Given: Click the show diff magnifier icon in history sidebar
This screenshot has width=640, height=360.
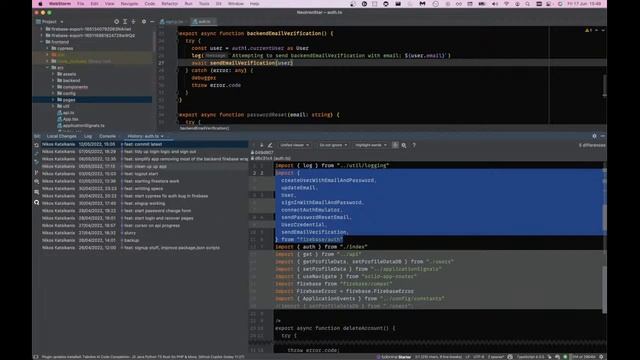Looking at the screenshot, I should pos(36,181).
